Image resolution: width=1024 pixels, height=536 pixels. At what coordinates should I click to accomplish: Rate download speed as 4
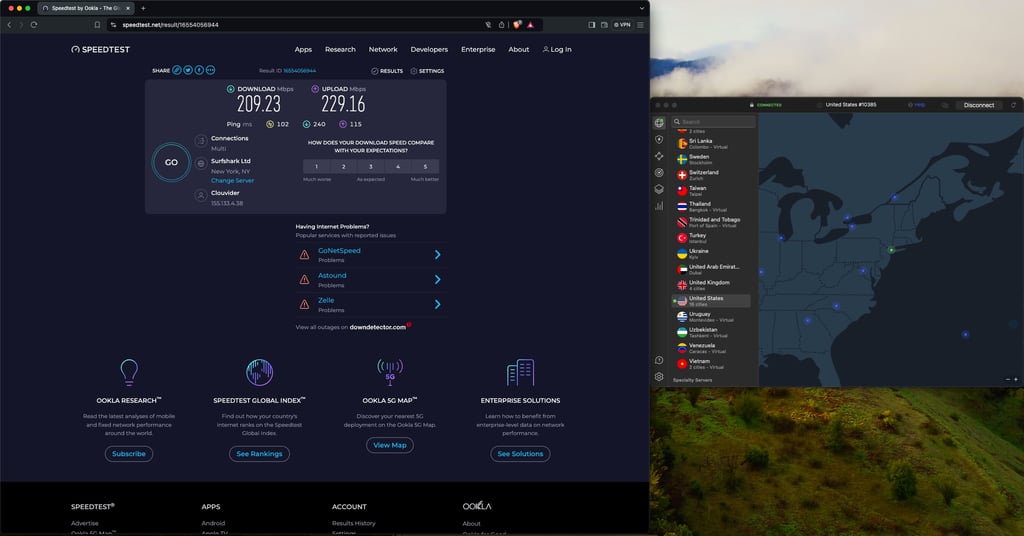[398, 166]
